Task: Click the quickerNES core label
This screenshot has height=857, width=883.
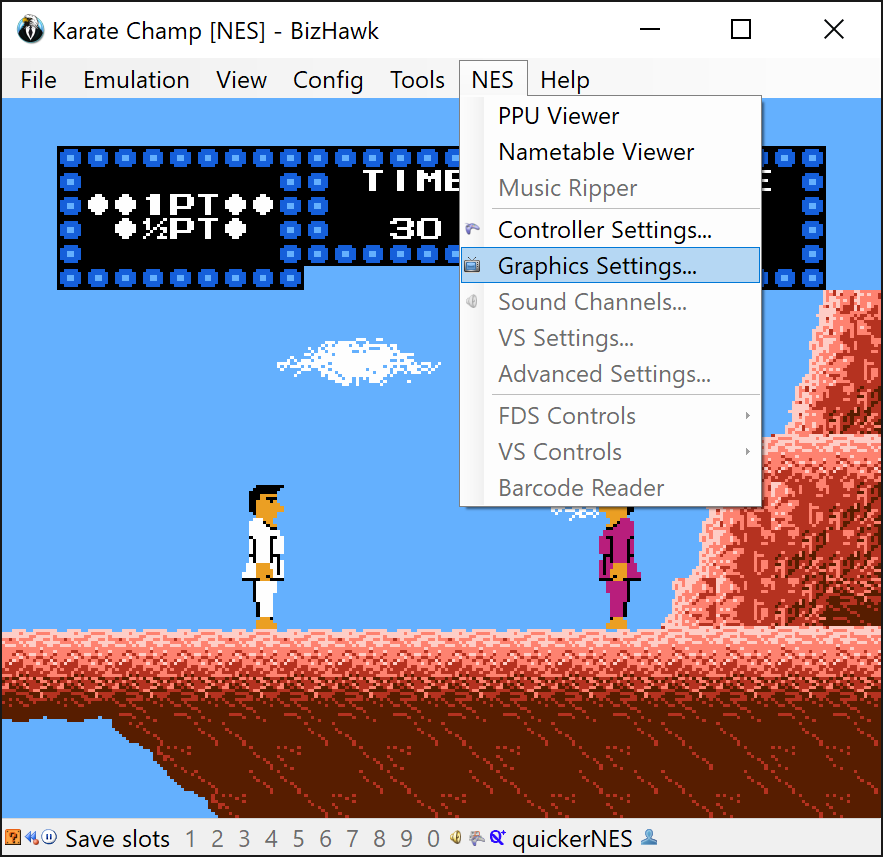Action: [x=572, y=838]
